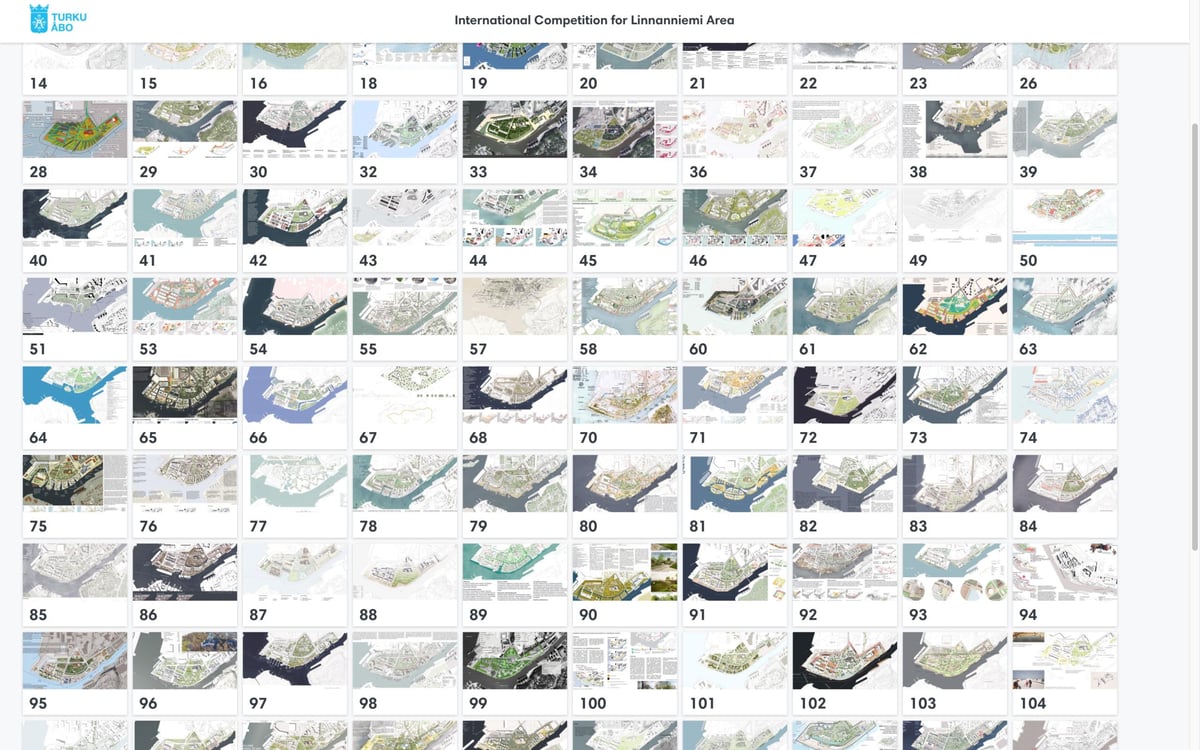The width and height of the screenshot is (1200, 750).
Task: View entry 64 blue water thumbnail
Action: click(75, 394)
